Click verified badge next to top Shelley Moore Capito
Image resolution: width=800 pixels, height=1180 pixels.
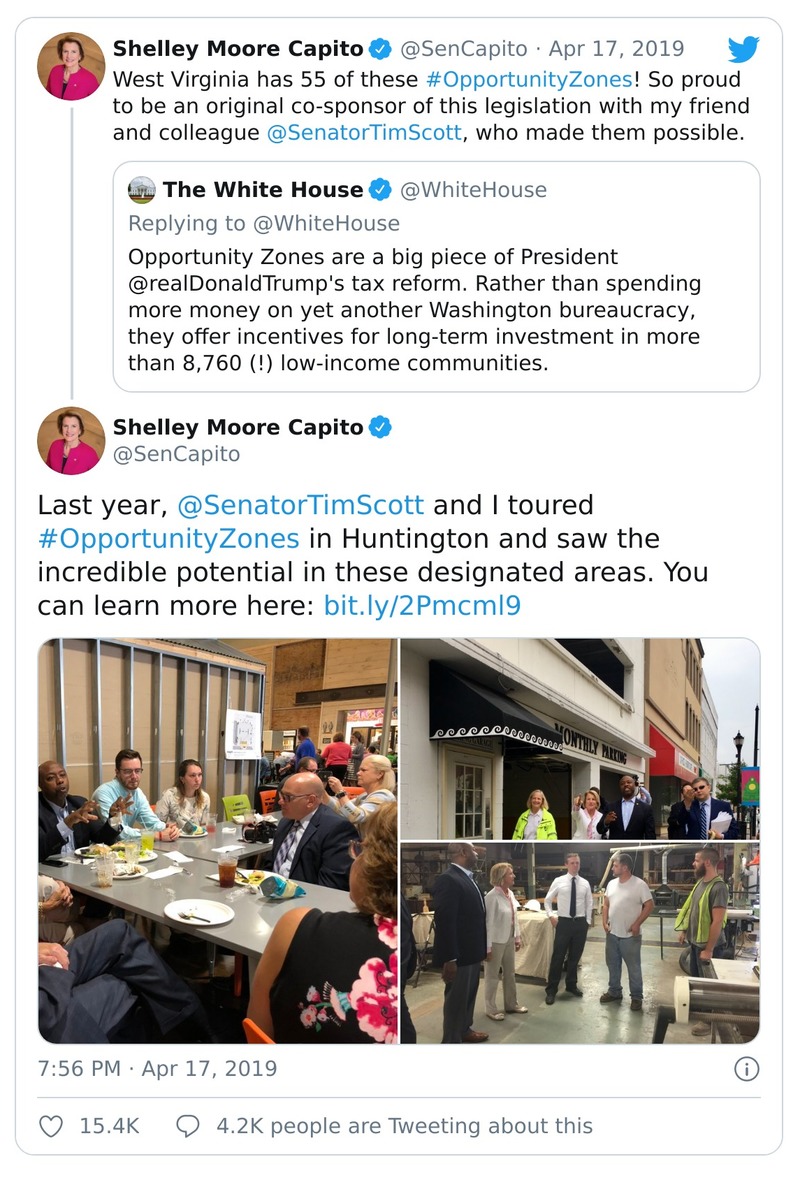[x=380, y=48]
